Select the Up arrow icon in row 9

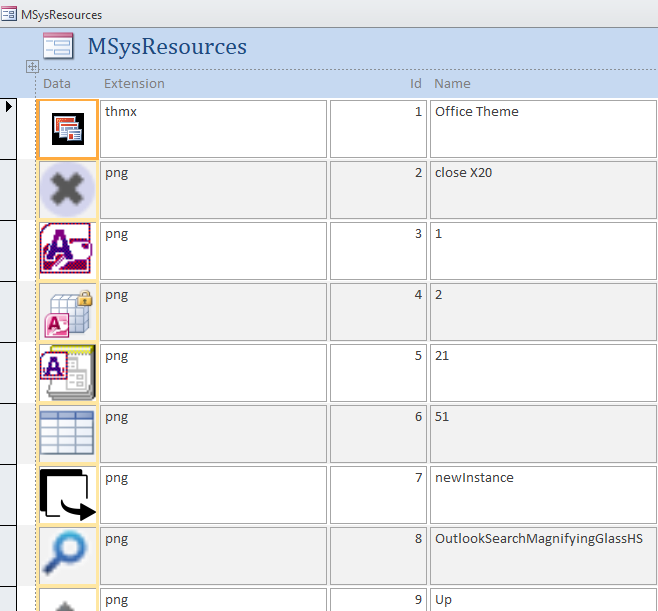pyautogui.click(x=68, y=600)
